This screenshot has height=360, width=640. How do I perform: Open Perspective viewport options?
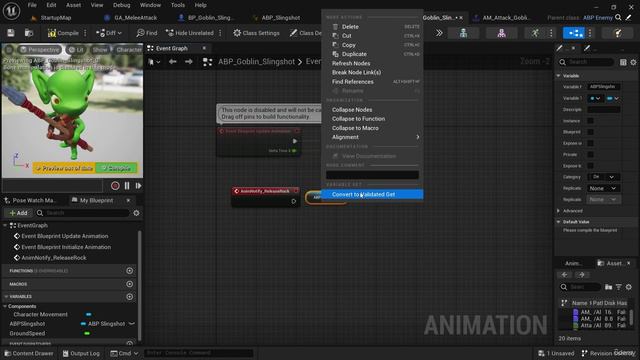tap(39, 49)
